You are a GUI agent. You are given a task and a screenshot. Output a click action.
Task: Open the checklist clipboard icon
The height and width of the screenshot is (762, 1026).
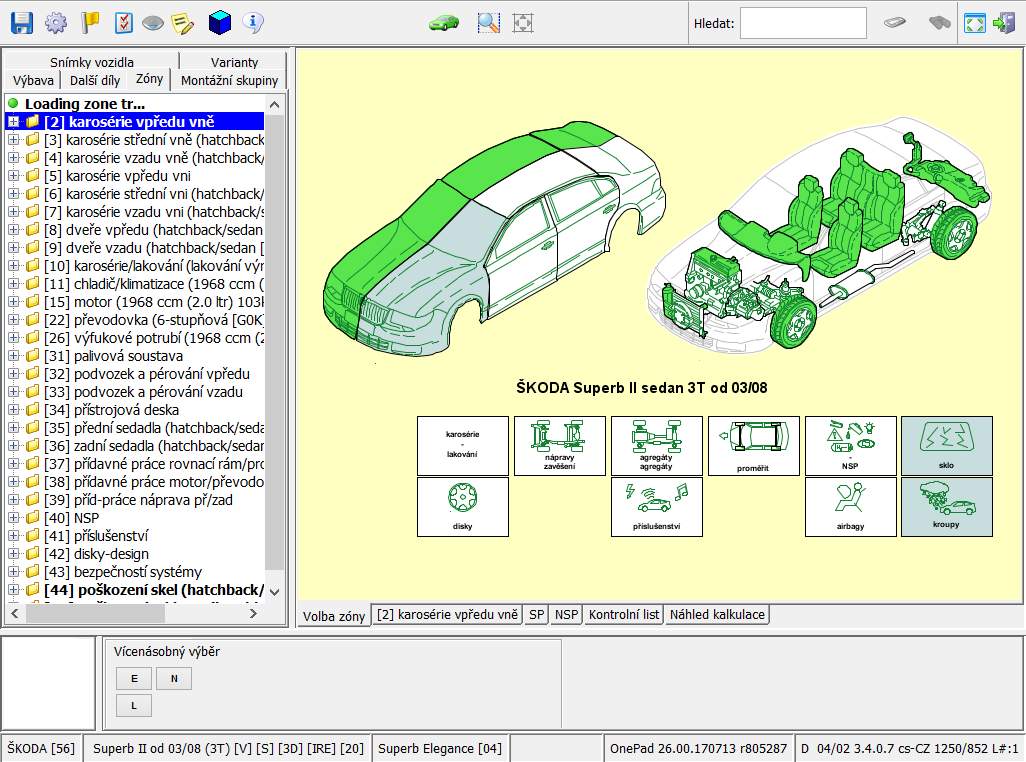coord(123,23)
